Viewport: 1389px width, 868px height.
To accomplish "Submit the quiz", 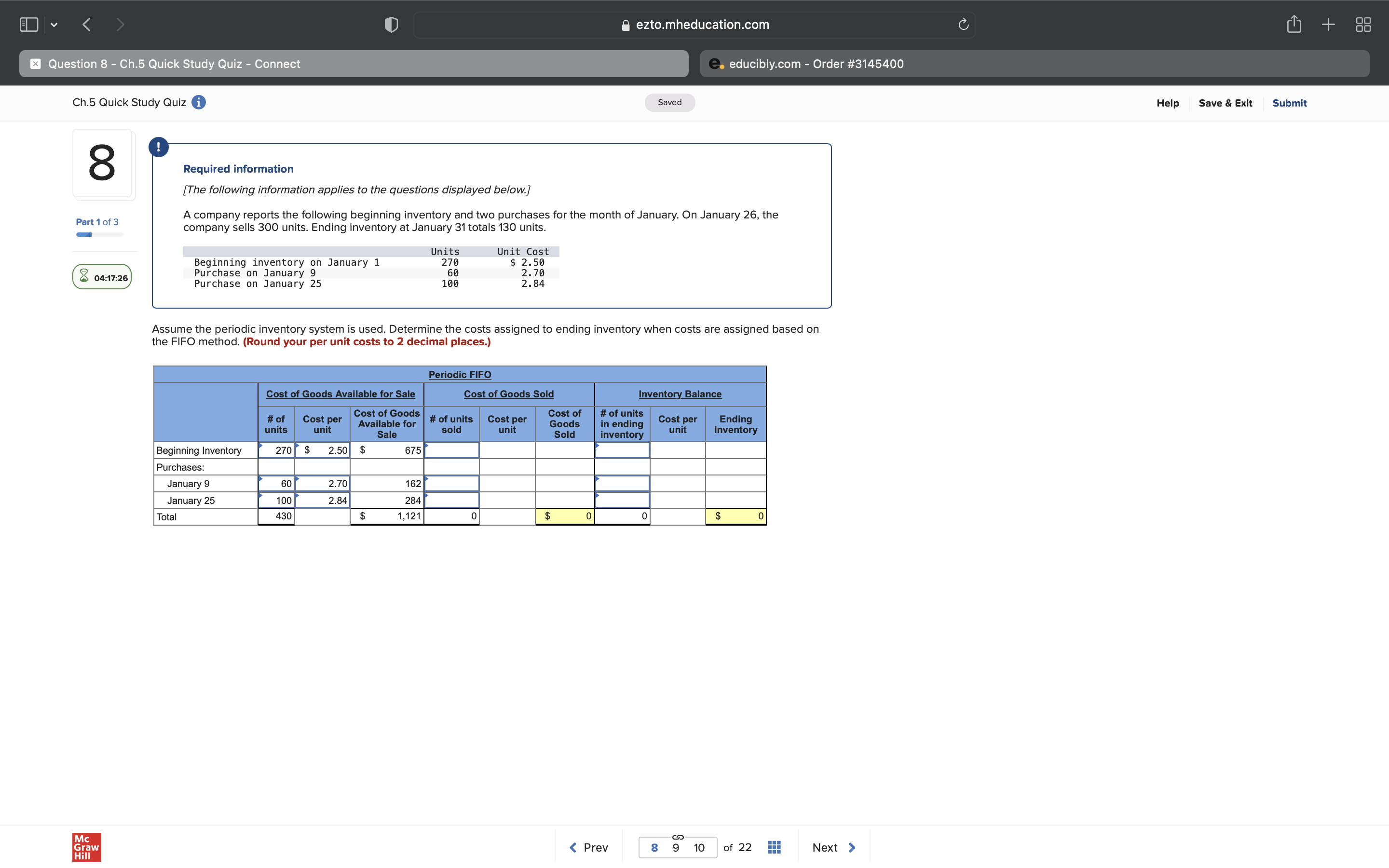I will 1289,103.
